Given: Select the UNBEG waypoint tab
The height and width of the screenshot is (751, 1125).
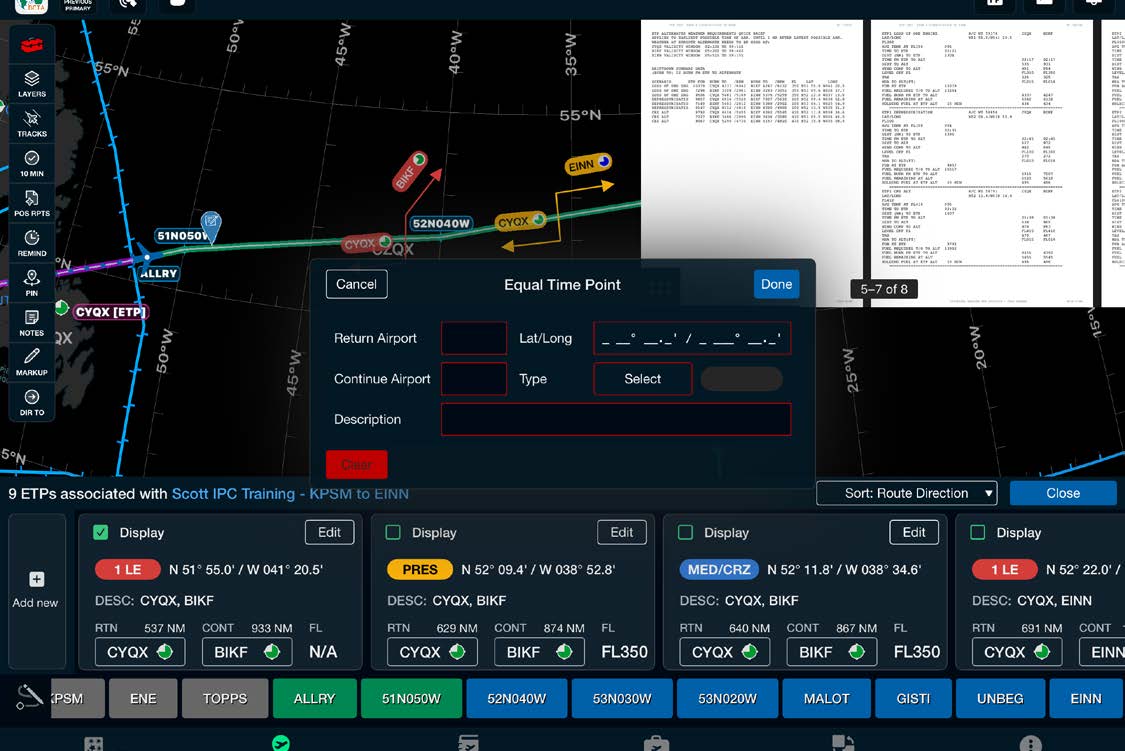Looking at the screenshot, I should coord(1000,698).
